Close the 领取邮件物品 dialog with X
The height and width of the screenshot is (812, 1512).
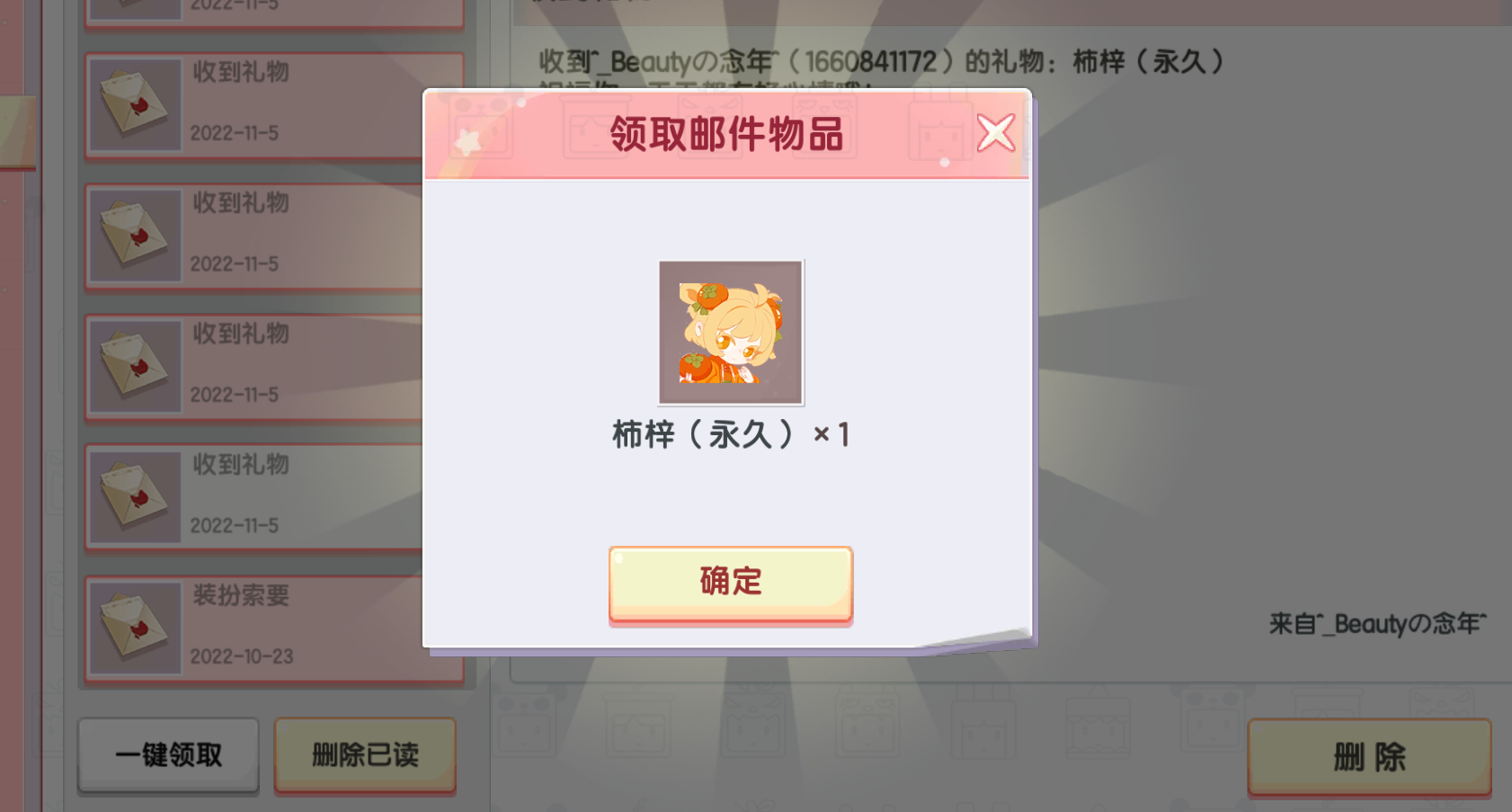coord(995,133)
